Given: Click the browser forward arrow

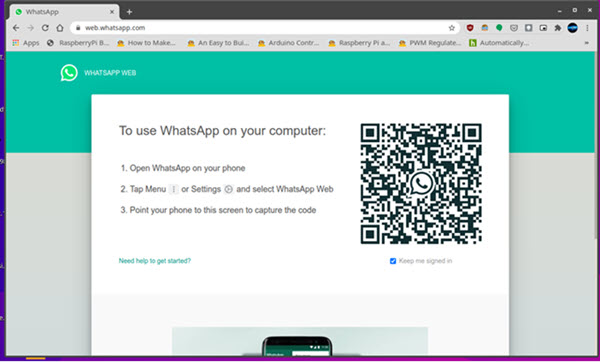Looking at the screenshot, I should click(x=30, y=28).
